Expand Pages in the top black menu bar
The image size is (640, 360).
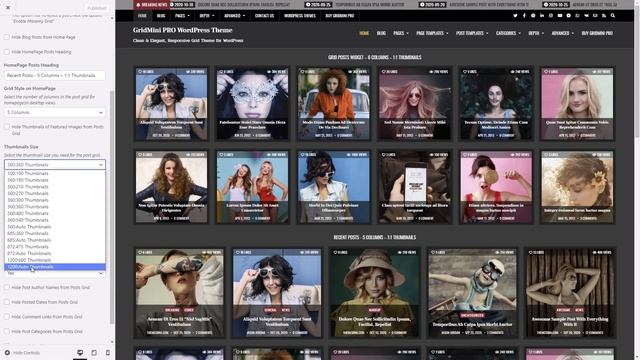(182, 16)
